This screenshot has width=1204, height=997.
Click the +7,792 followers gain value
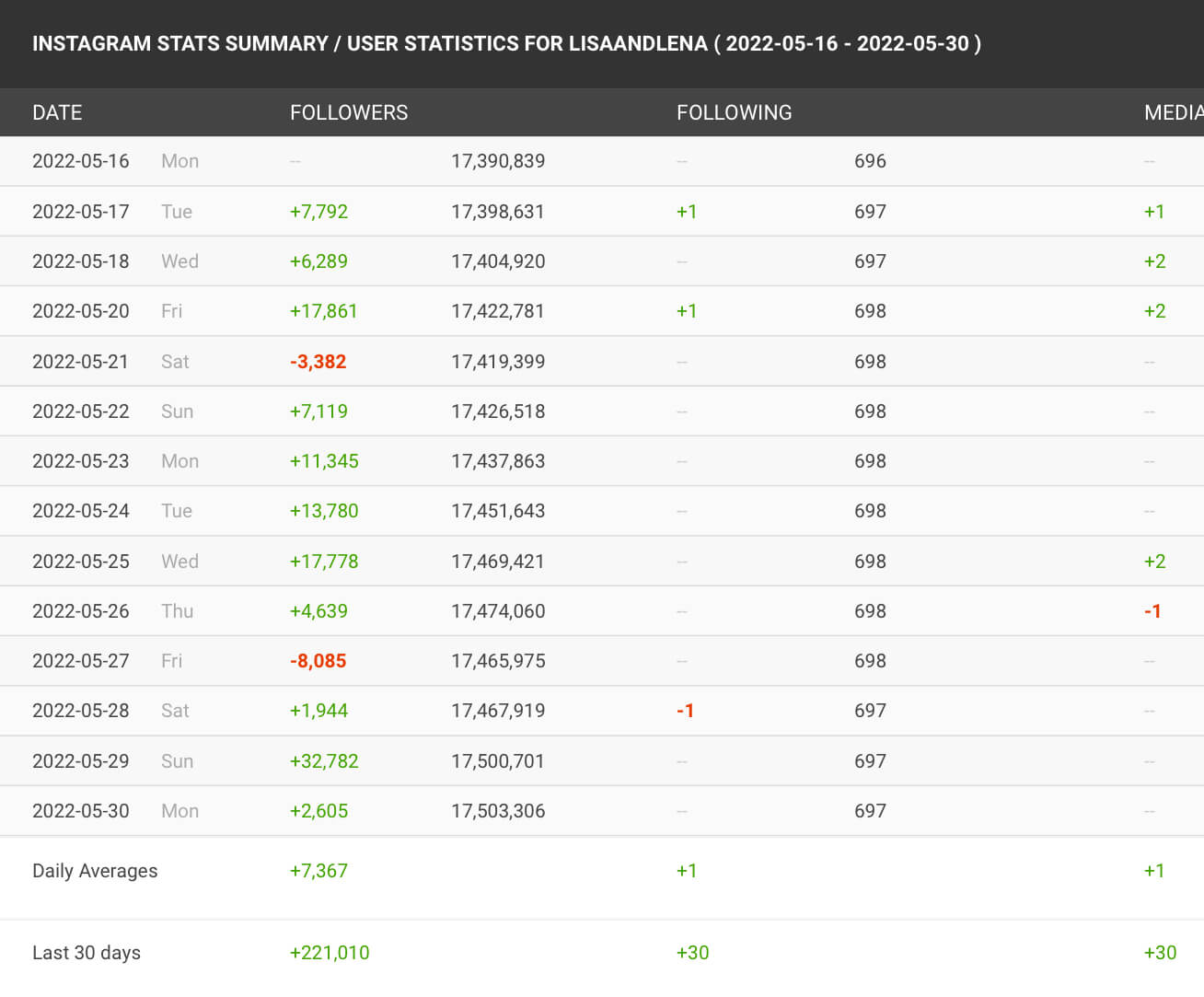[318, 212]
